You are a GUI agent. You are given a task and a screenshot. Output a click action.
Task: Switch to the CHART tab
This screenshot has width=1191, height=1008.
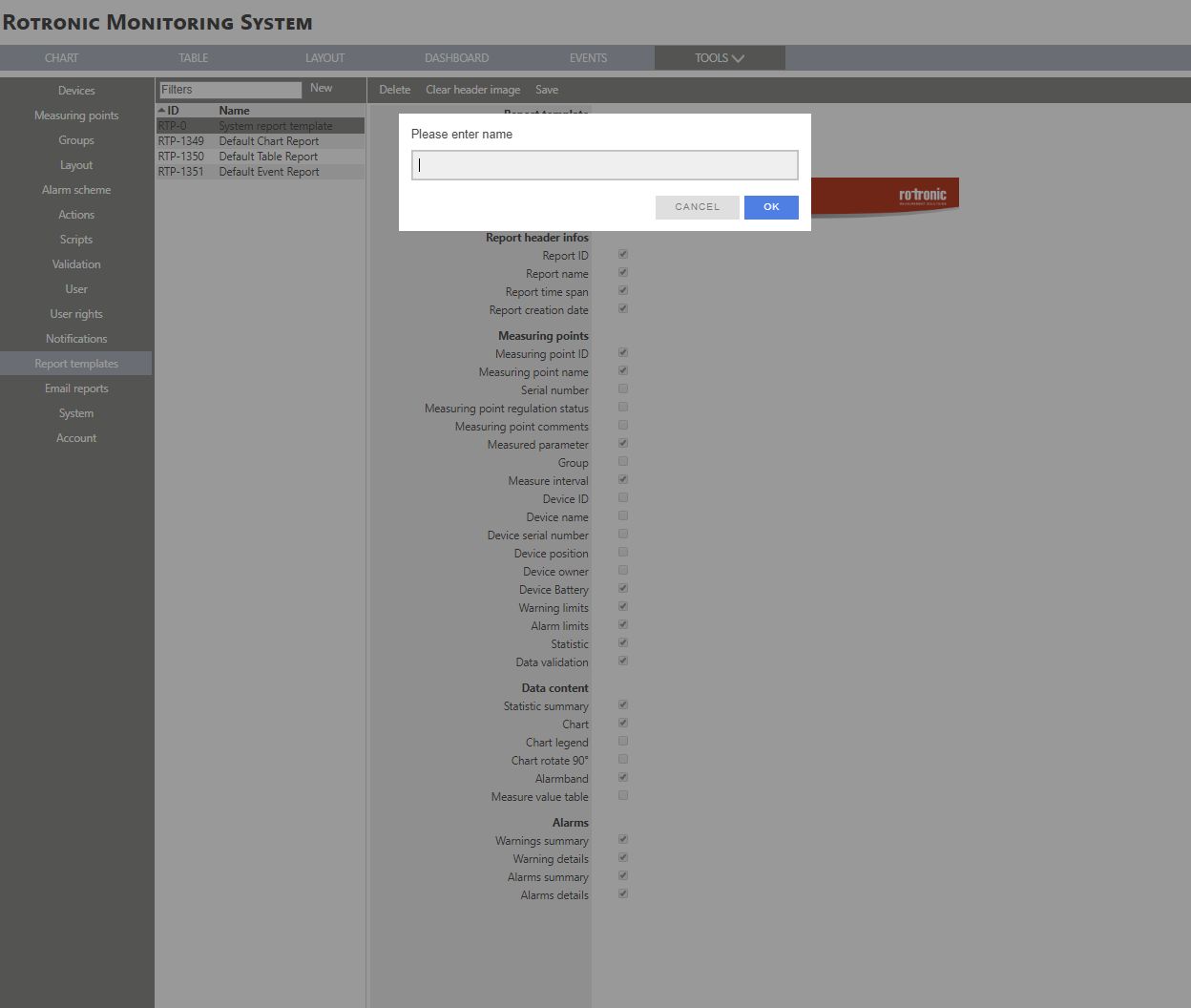click(62, 58)
